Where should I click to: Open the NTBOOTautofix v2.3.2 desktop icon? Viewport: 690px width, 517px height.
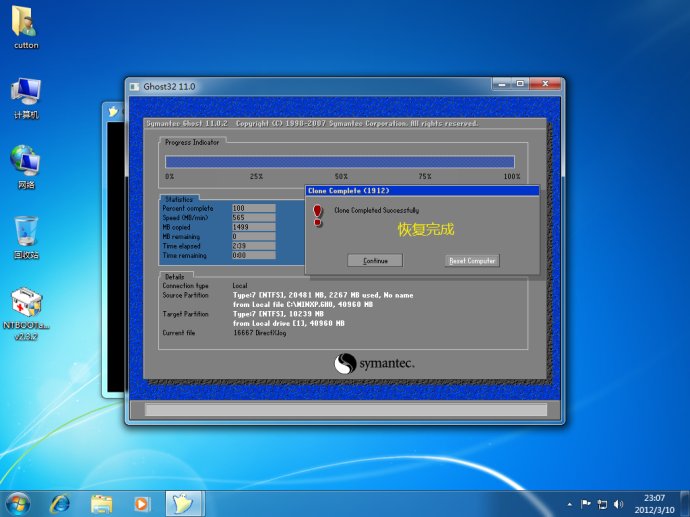(26, 314)
